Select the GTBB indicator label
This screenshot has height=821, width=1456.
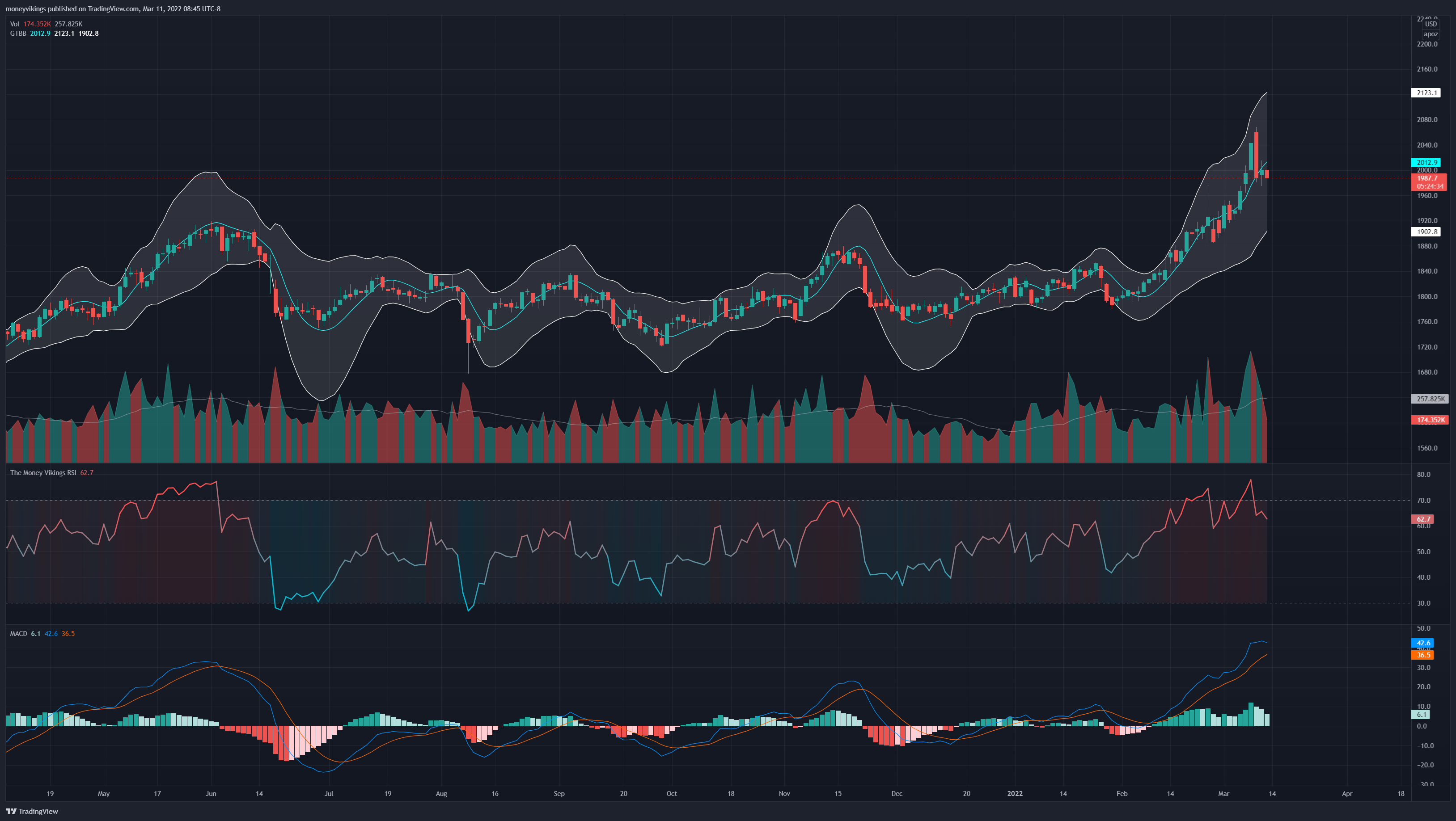[x=18, y=34]
